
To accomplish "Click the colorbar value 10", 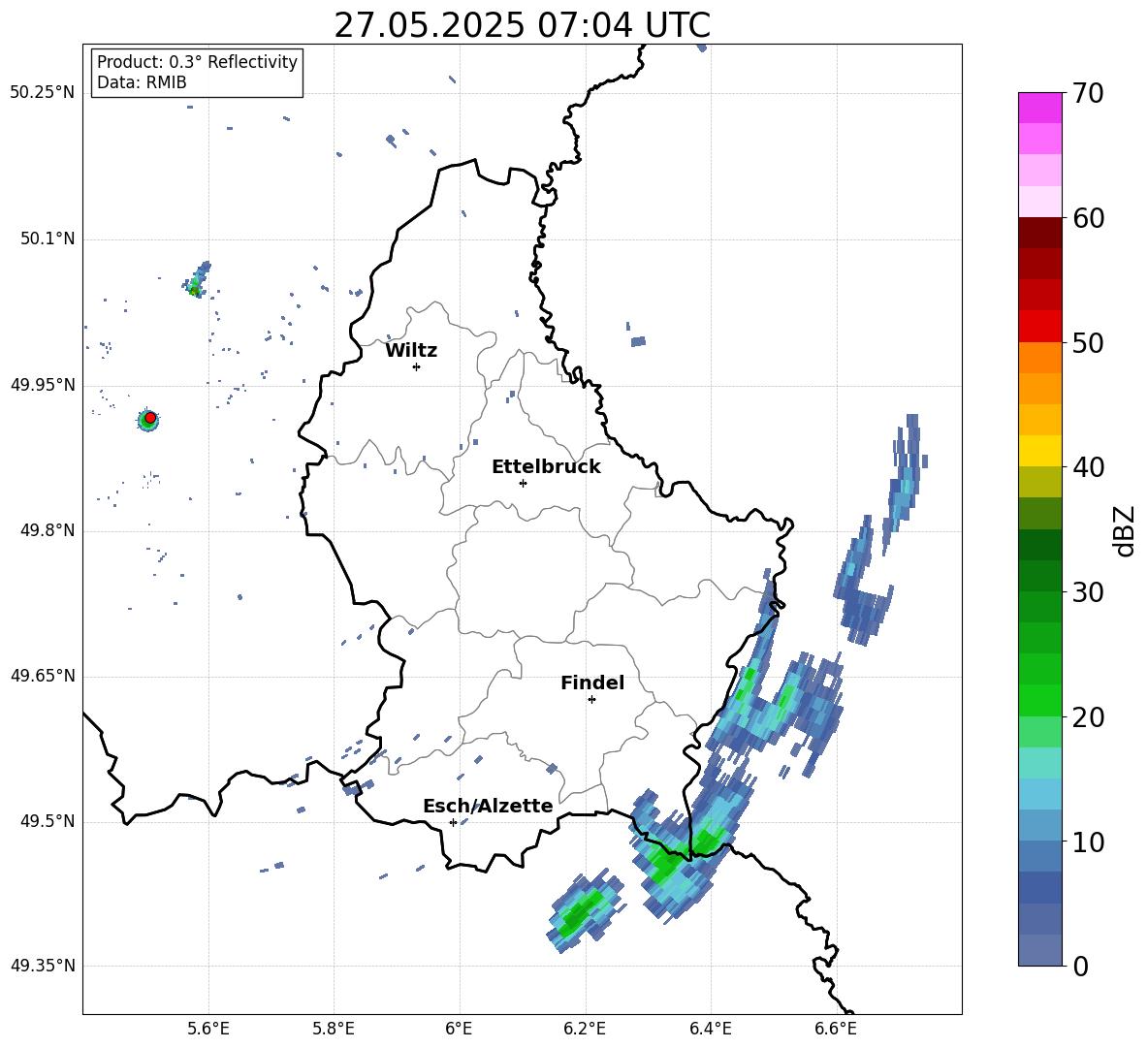I will 1089,842.
